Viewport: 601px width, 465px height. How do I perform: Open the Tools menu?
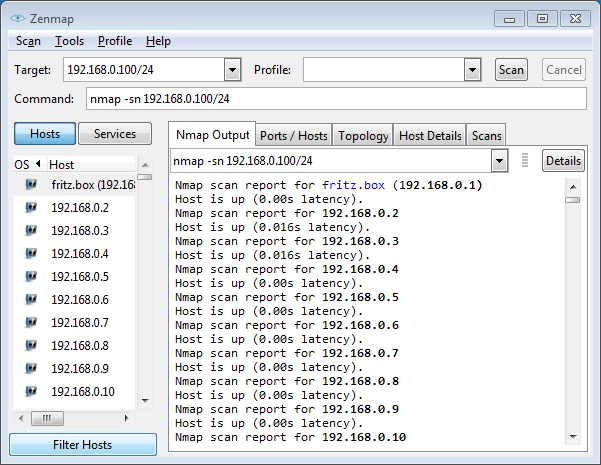click(x=69, y=41)
